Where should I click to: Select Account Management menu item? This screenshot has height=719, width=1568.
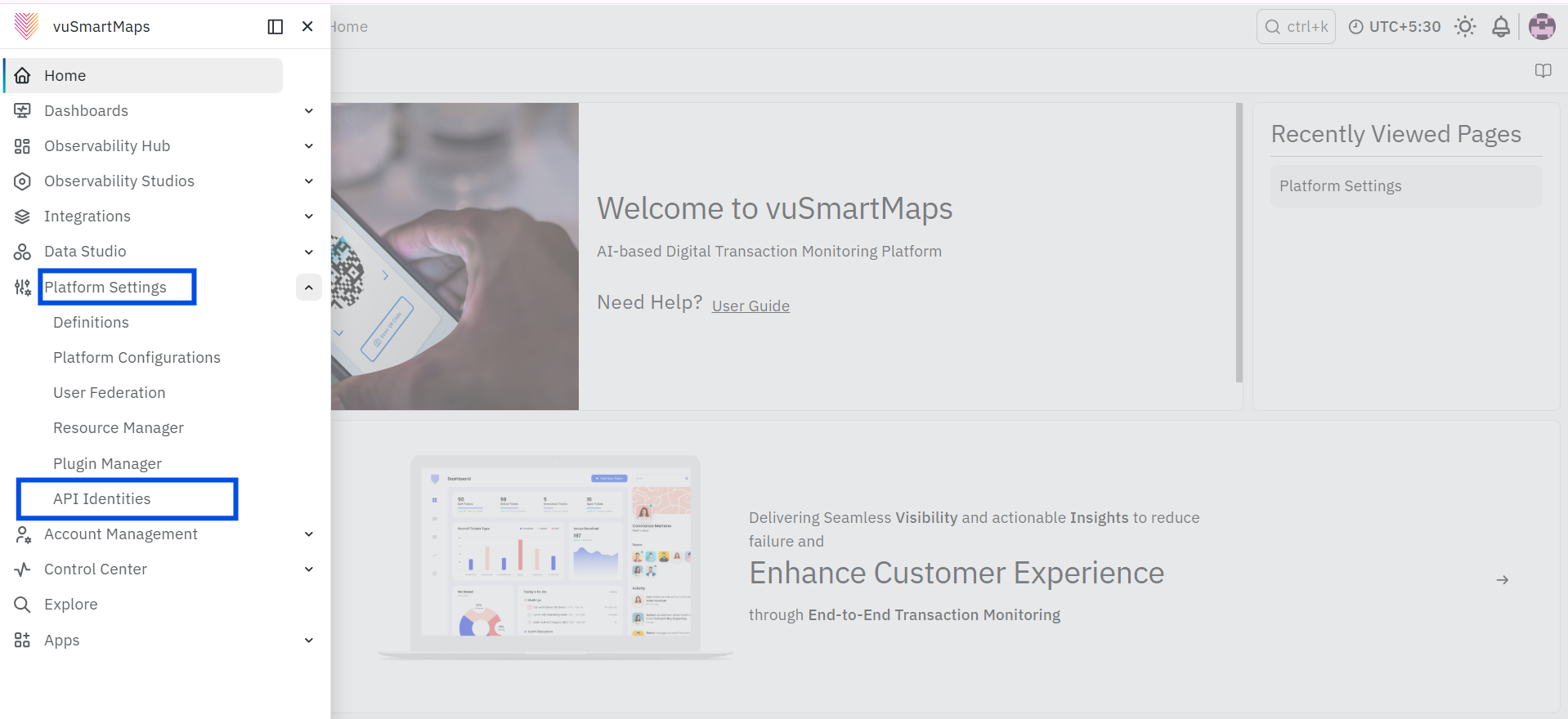121,534
